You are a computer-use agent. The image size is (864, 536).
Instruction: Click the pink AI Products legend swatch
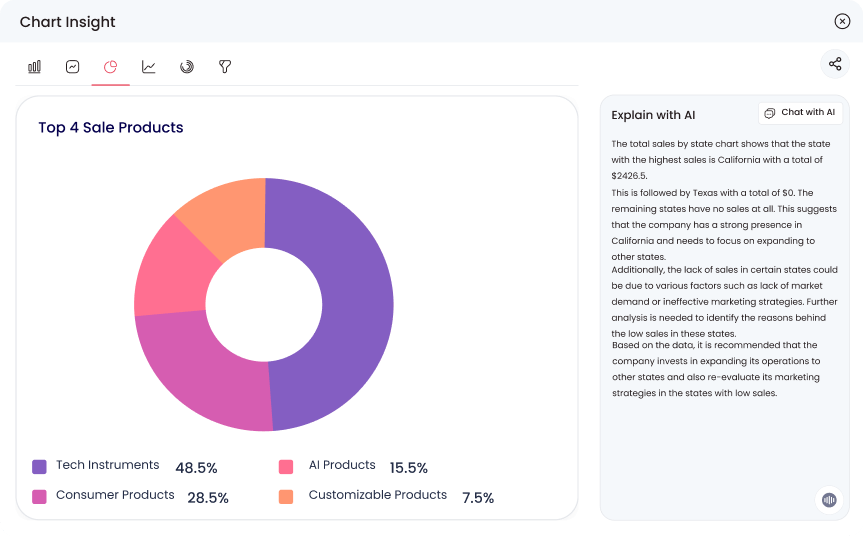(286, 466)
